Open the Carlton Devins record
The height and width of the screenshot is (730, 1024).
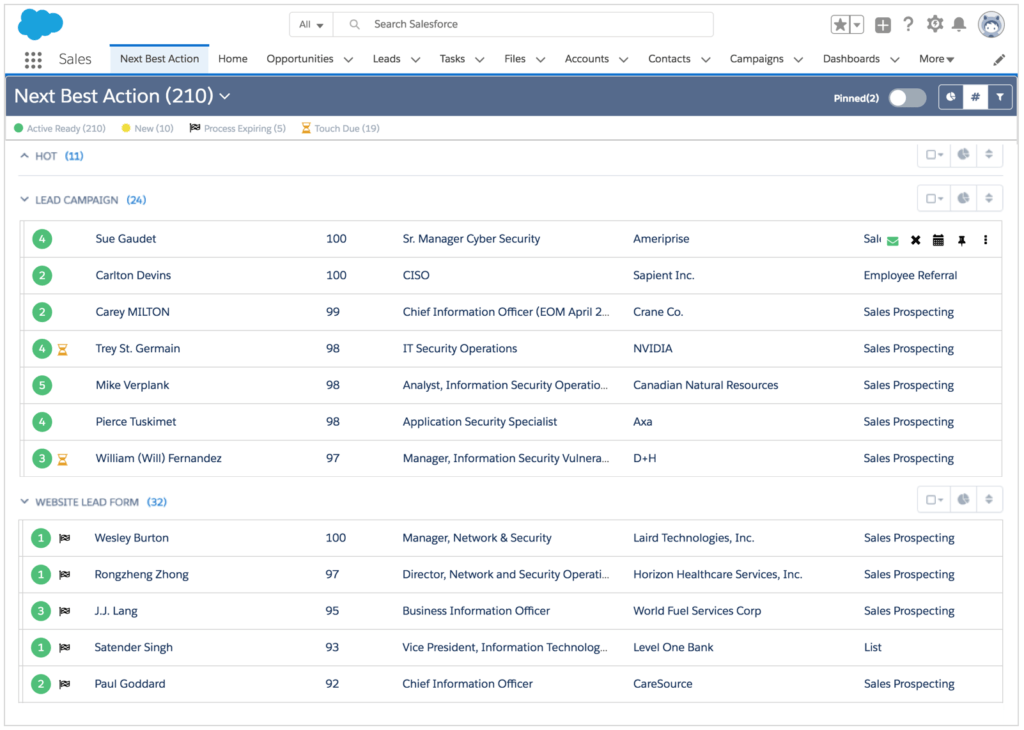pyautogui.click(x=133, y=276)
